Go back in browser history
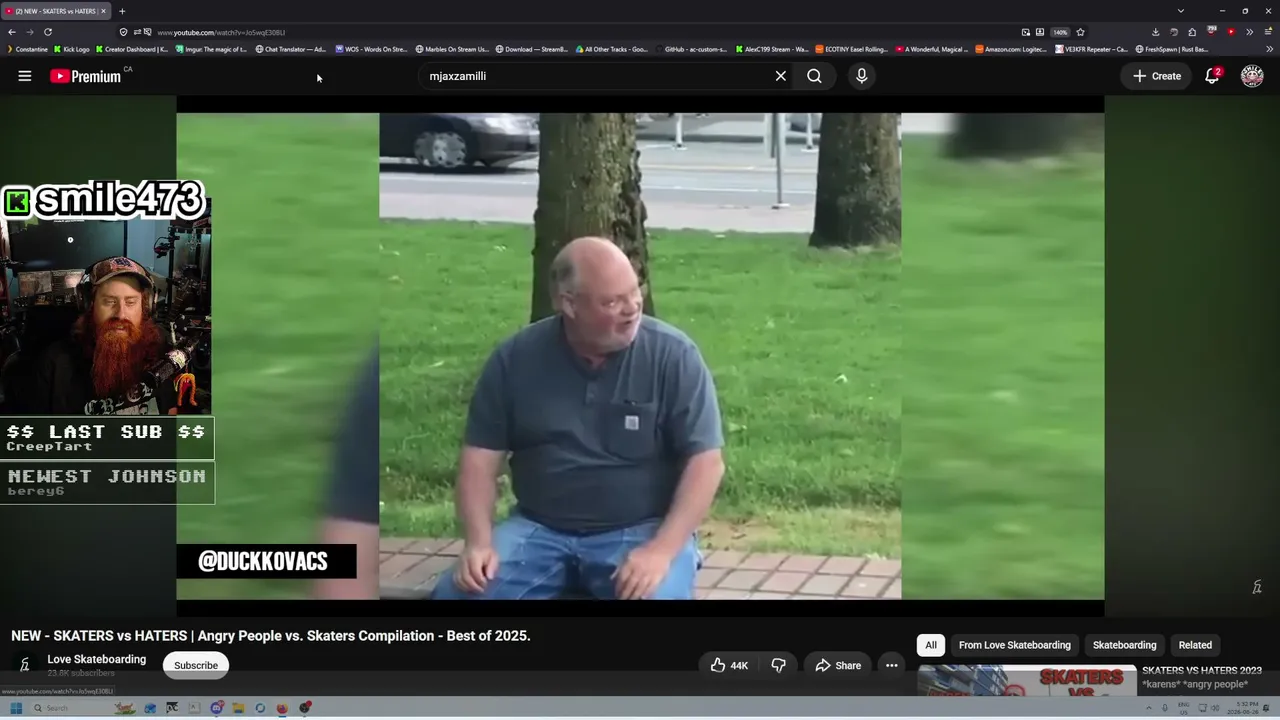This screenshot has width=1280, height=720. [12, 32]
